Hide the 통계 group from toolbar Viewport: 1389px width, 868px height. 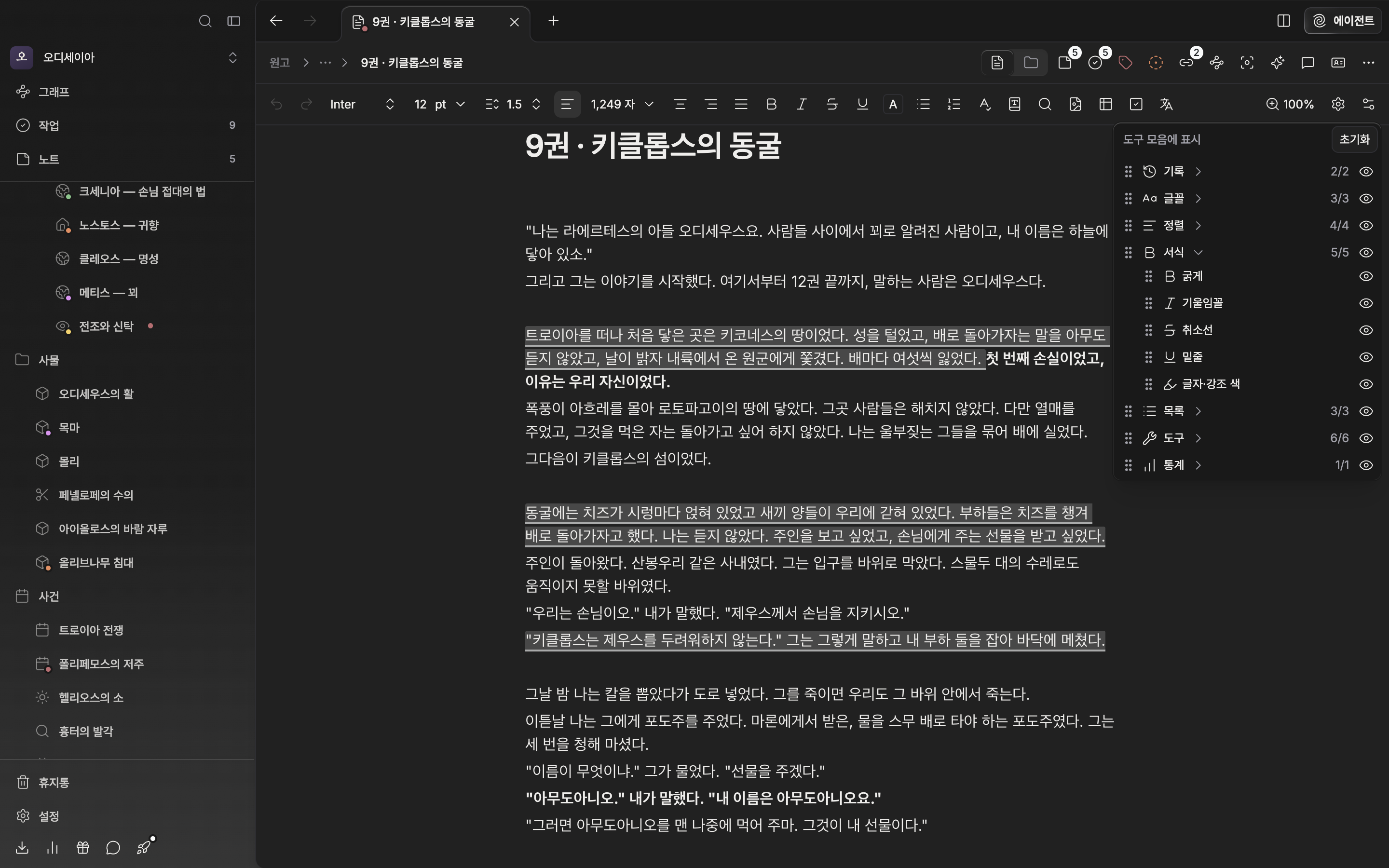[x=1366, y=465]
